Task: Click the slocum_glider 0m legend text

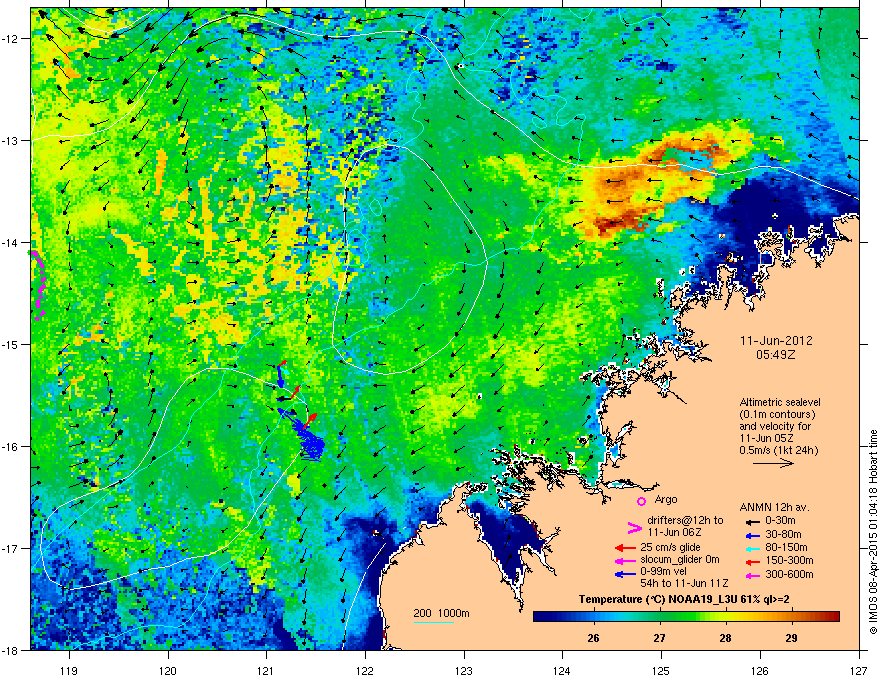Action: point(680,560)
